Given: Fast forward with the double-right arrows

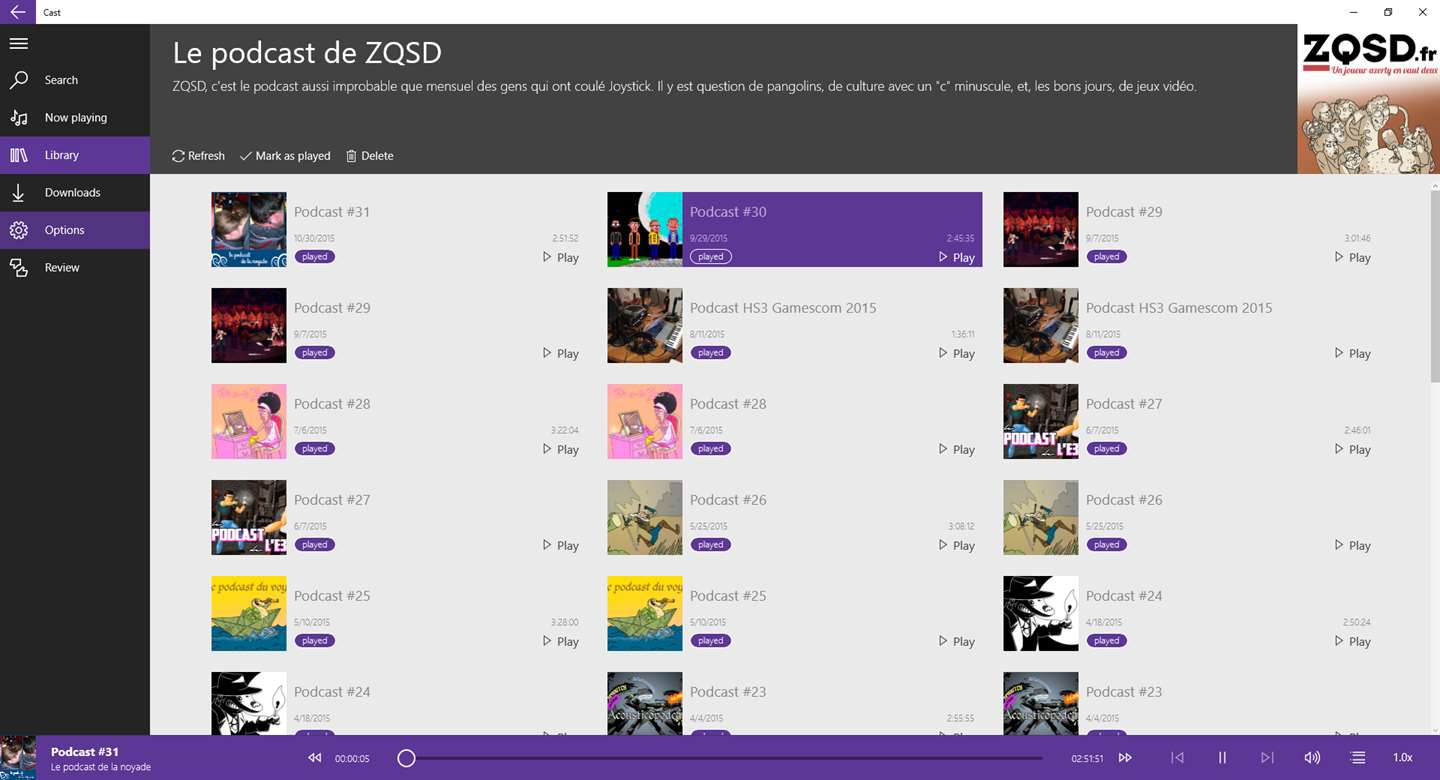Looking at the screenshot, I should tap(1125, 758).
